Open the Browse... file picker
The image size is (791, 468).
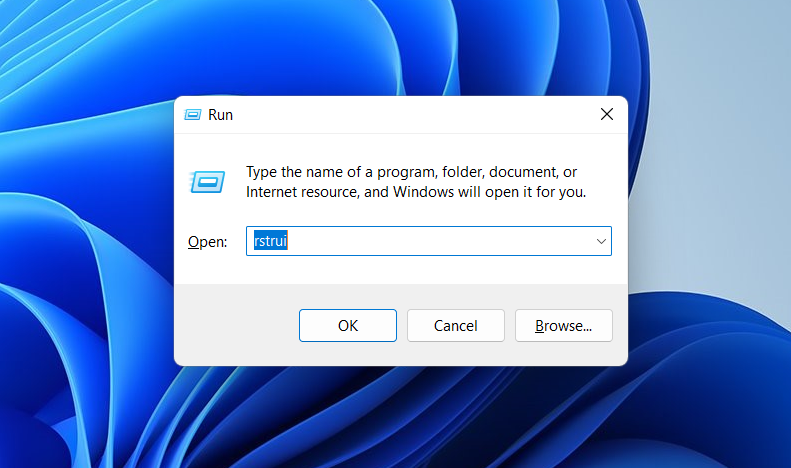coord(563,325)
